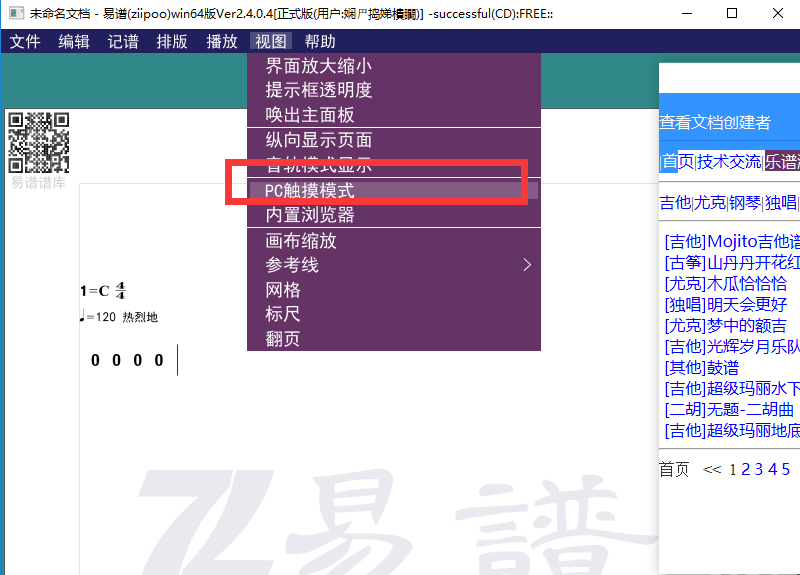Open 内置浏览器 from the menu
800x575 pixels.
tap(393, 215)
